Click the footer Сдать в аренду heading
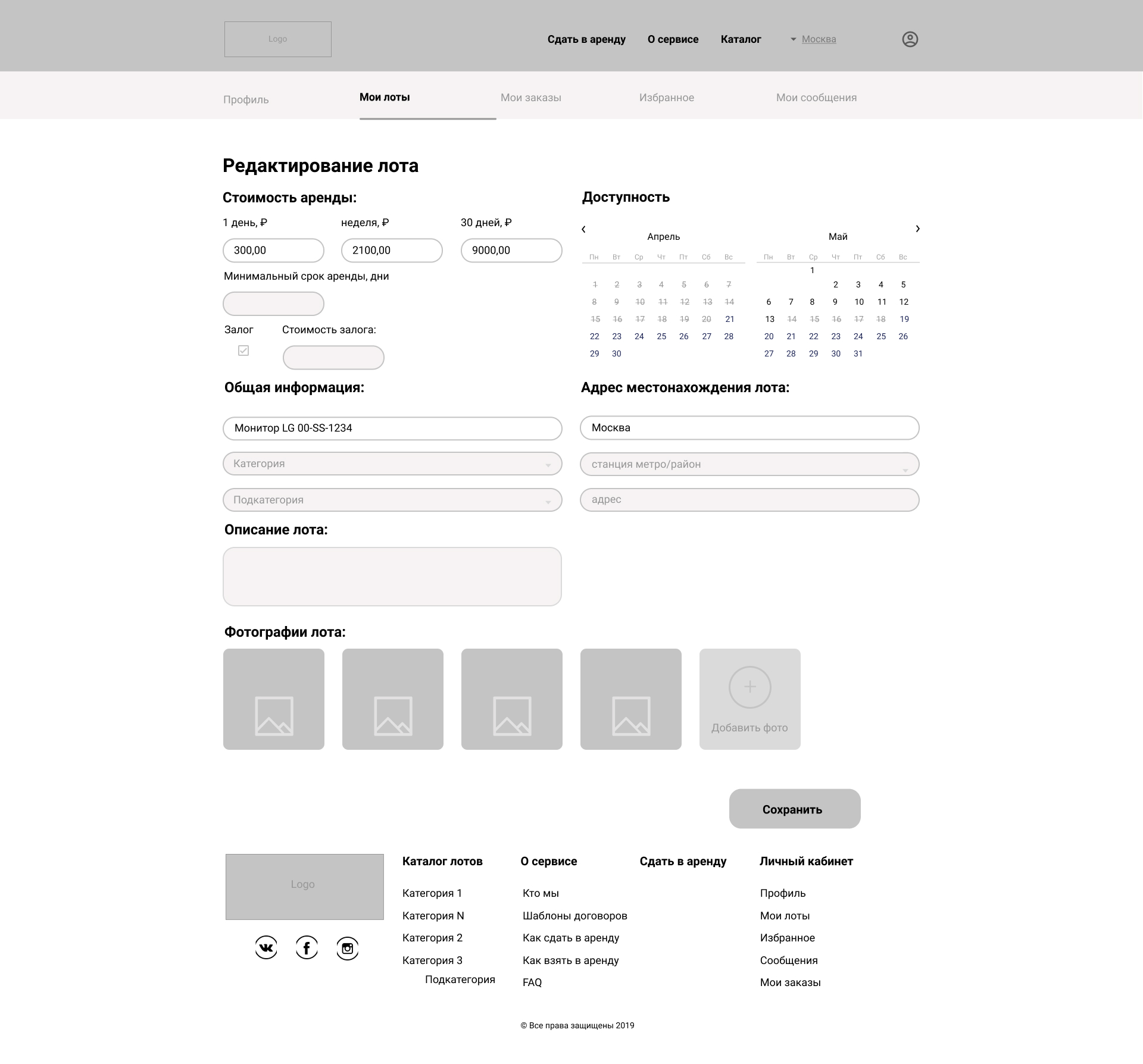1143x1064 pixels. [683, 861]
